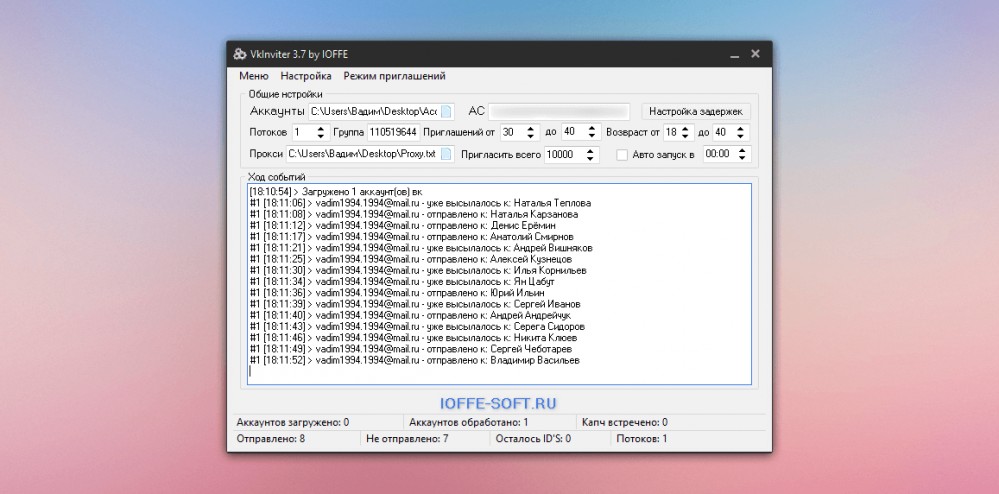The width and height of the screenshot is (999, 494).
Task: Click the Группа ID input field
Action: [393, 133]
